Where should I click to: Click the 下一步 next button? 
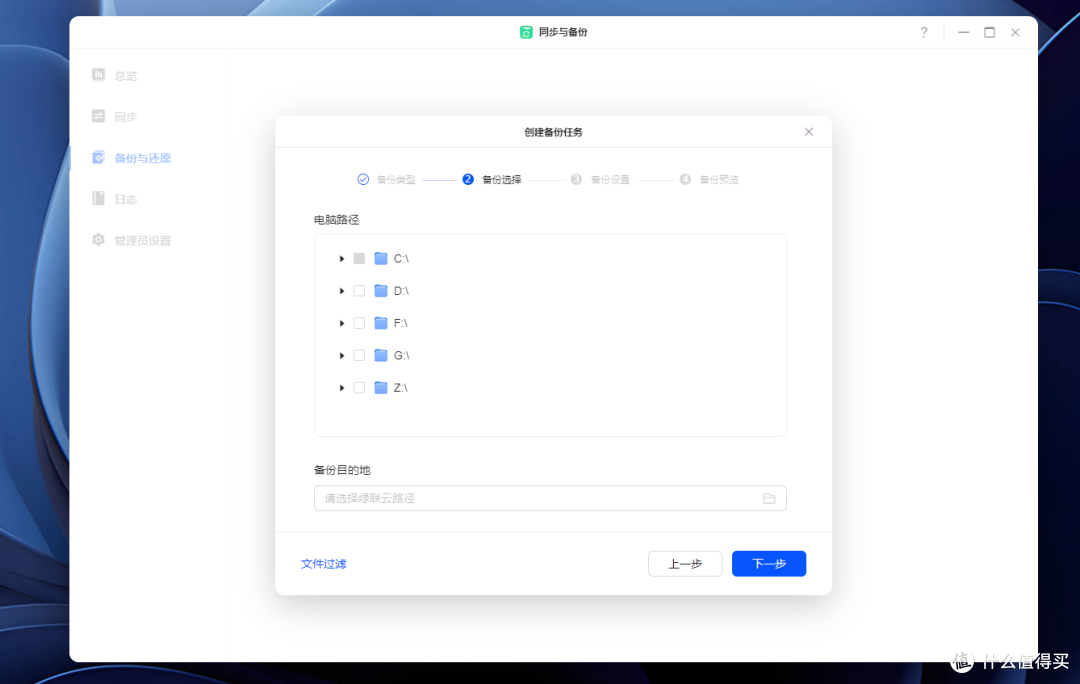(768, 563)
